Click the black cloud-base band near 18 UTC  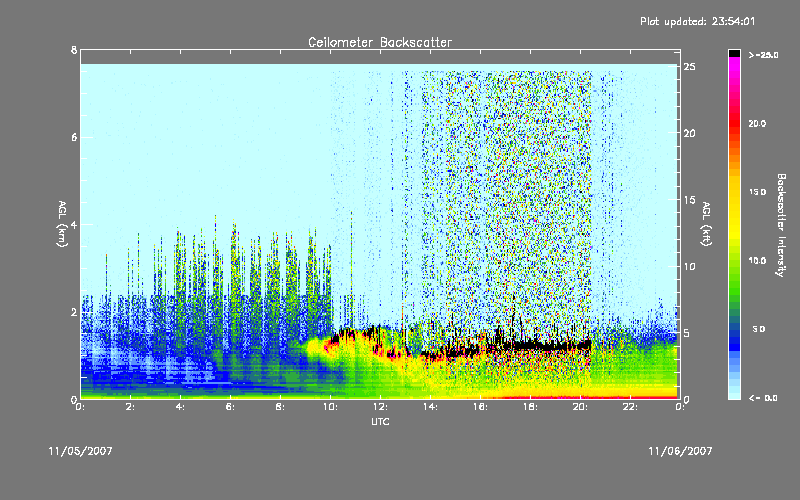tap(531, 346)
